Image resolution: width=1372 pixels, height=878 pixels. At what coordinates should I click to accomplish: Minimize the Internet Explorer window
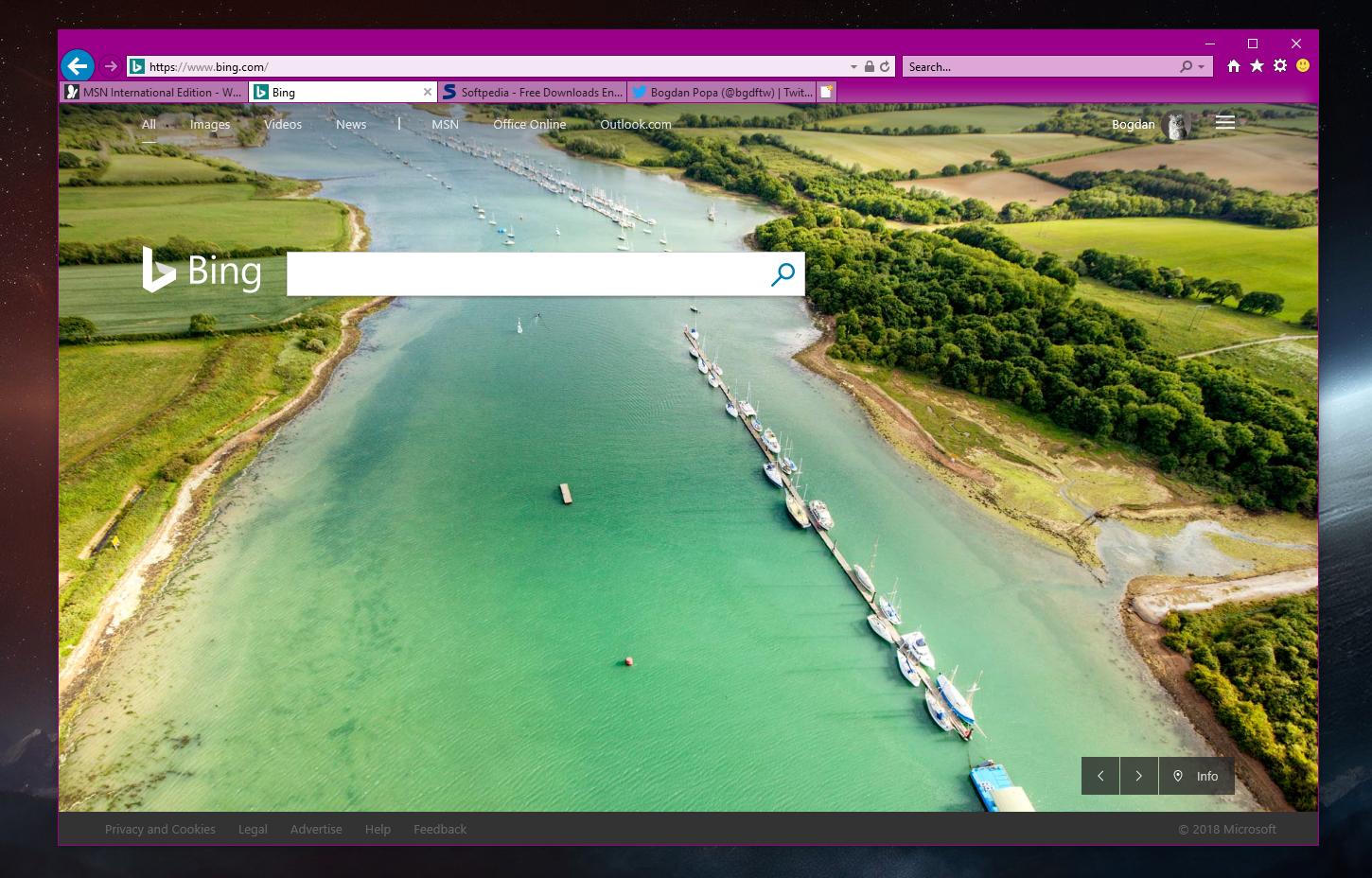click(1209, 44)
